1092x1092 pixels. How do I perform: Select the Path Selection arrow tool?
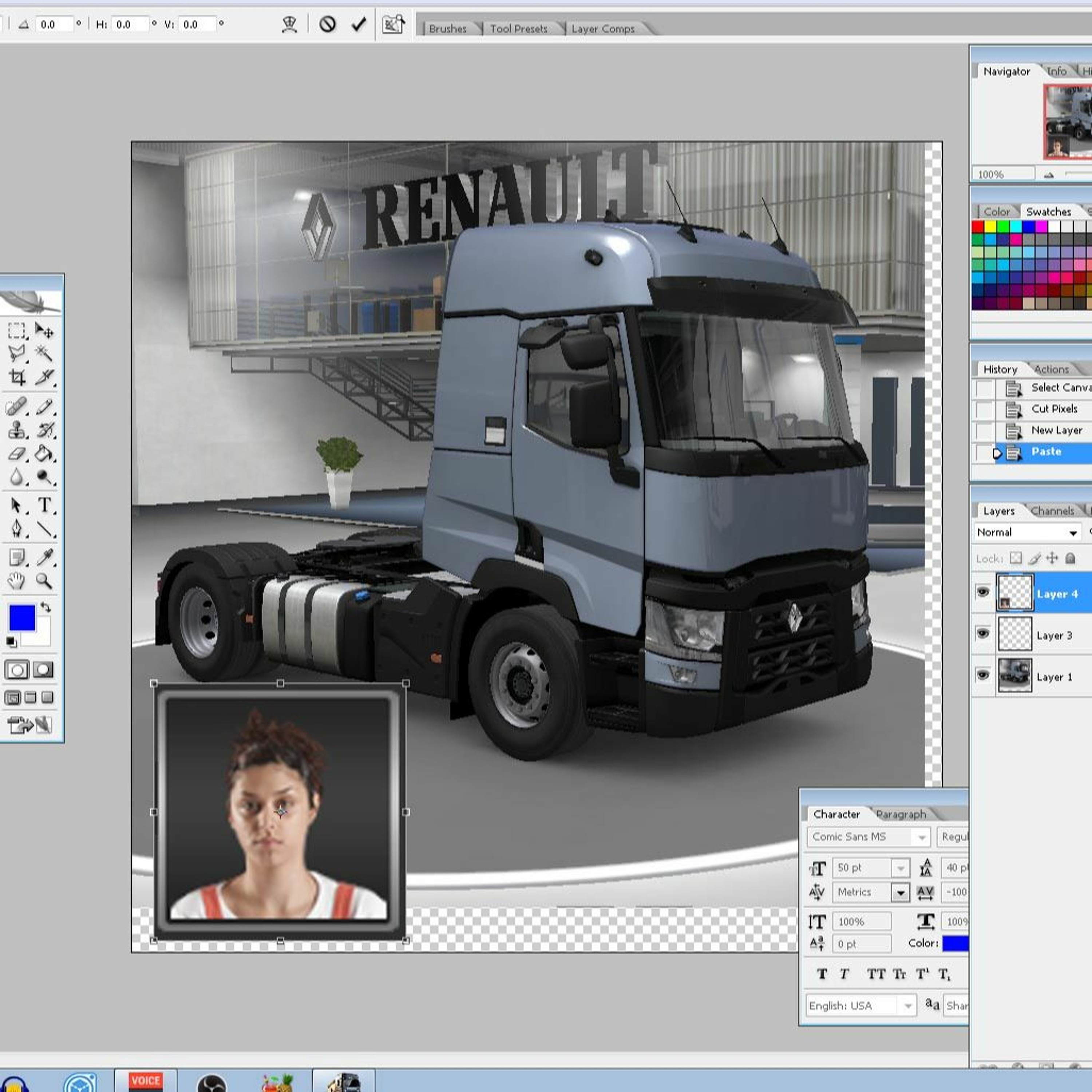16,505
